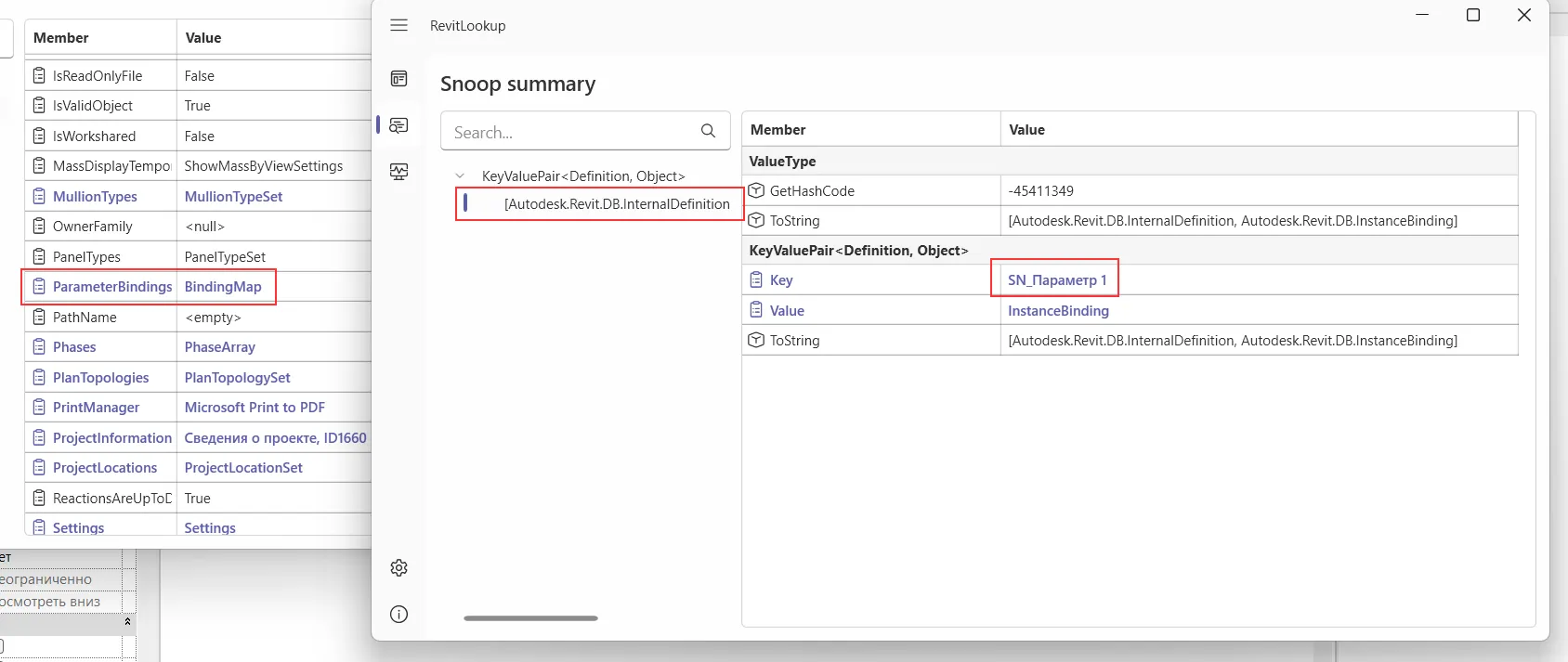Click the horizontal scrollbar under the tree
Viewport: 1568px width, 662px height.
[x=530, y=617]
